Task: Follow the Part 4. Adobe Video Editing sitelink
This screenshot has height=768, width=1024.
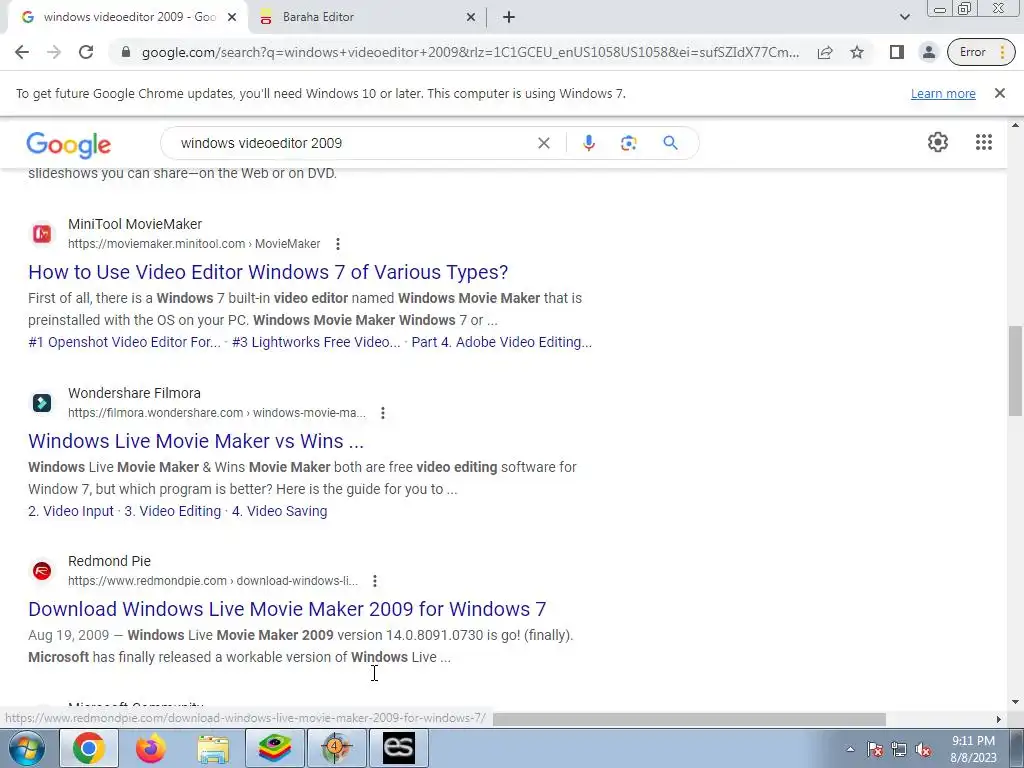Action: (502, 342)
